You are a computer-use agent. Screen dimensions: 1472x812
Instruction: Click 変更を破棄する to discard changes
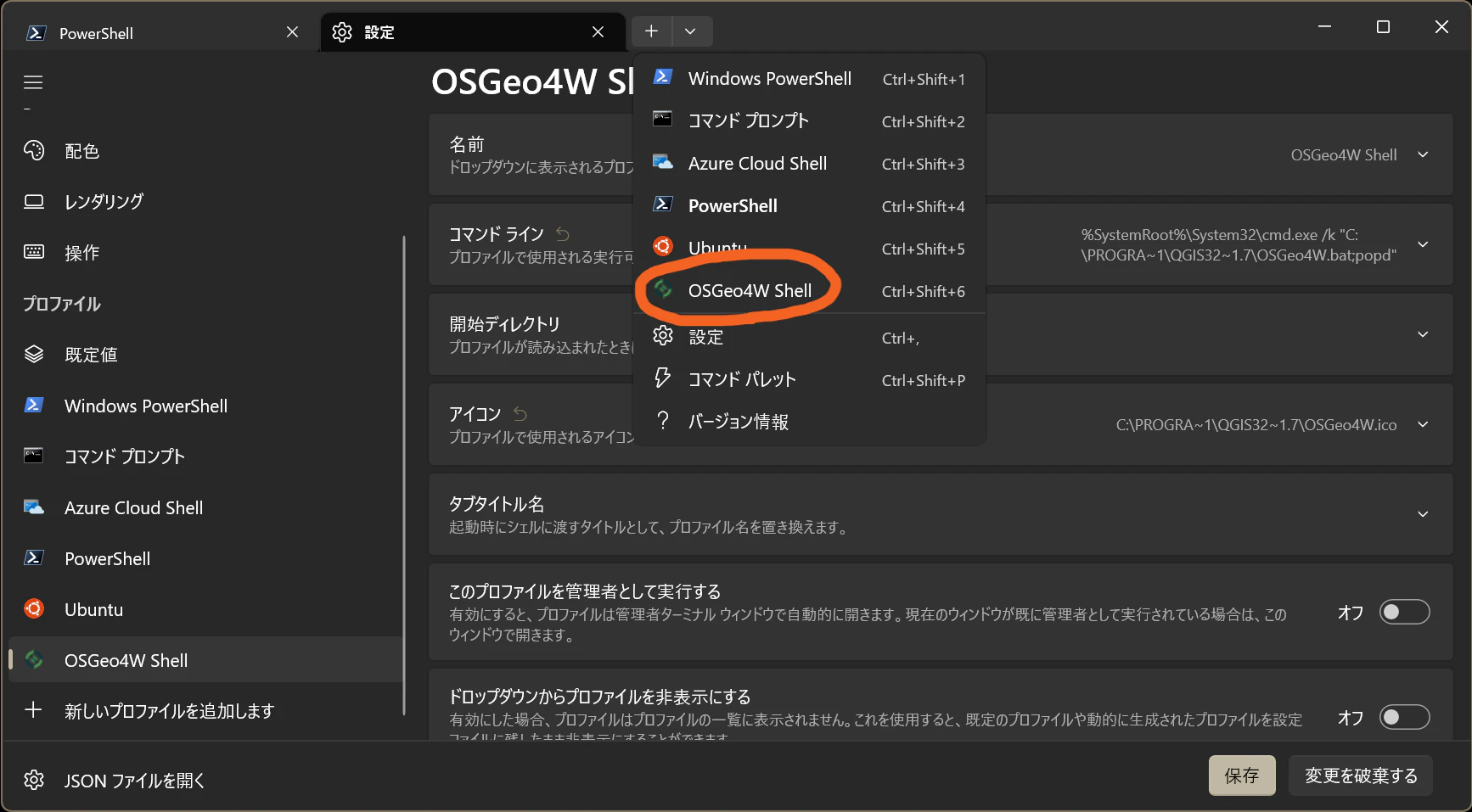click(x=1360, y=775)
